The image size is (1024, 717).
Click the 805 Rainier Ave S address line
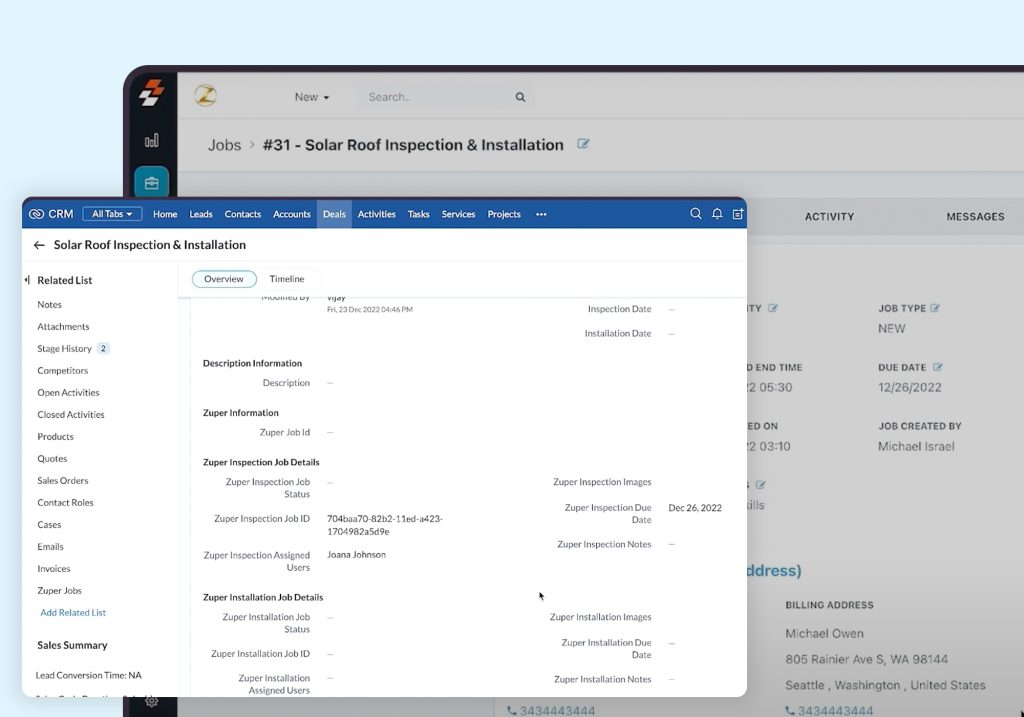867,660
